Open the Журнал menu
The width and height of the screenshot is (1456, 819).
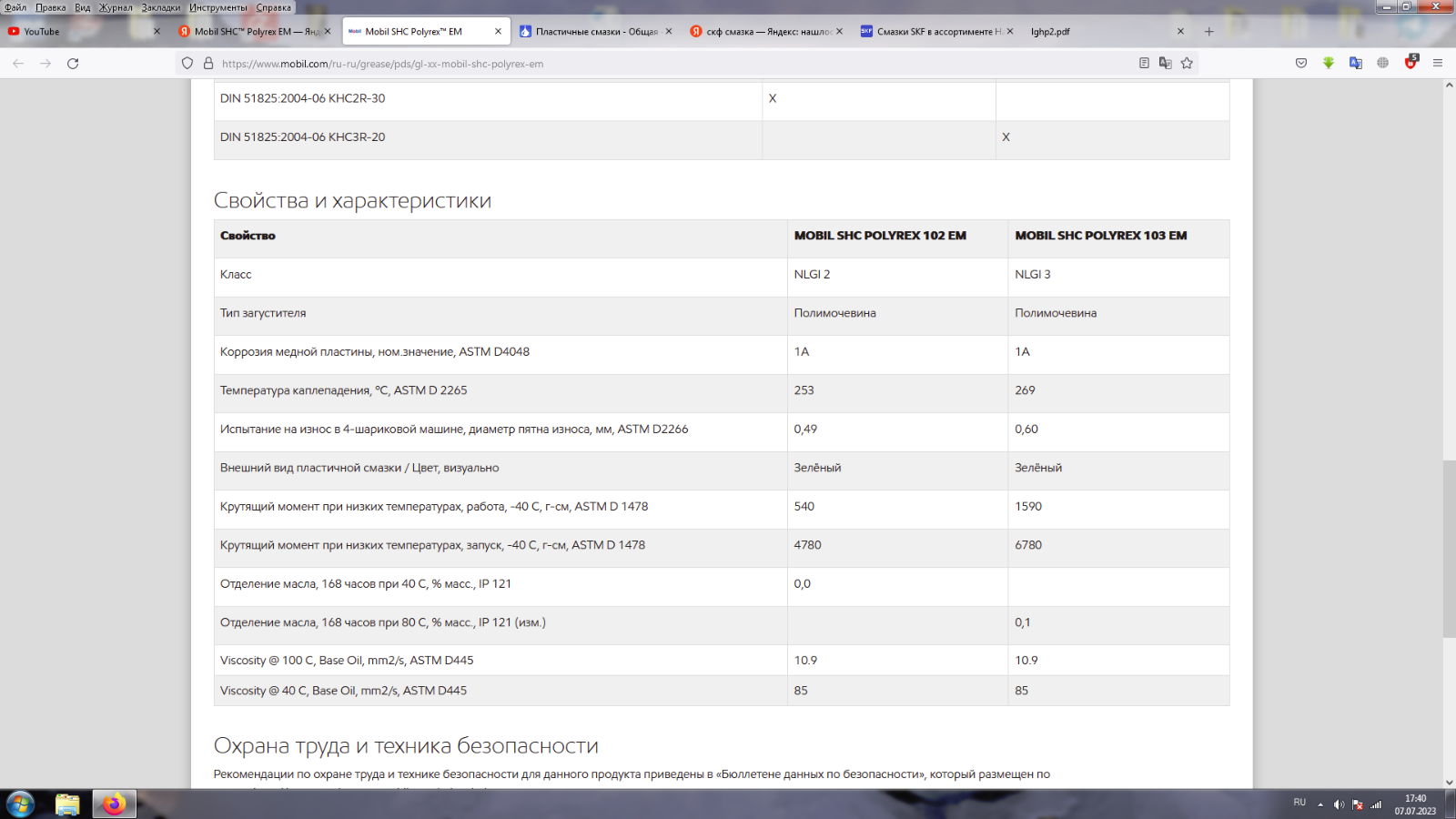click(116, 7)
